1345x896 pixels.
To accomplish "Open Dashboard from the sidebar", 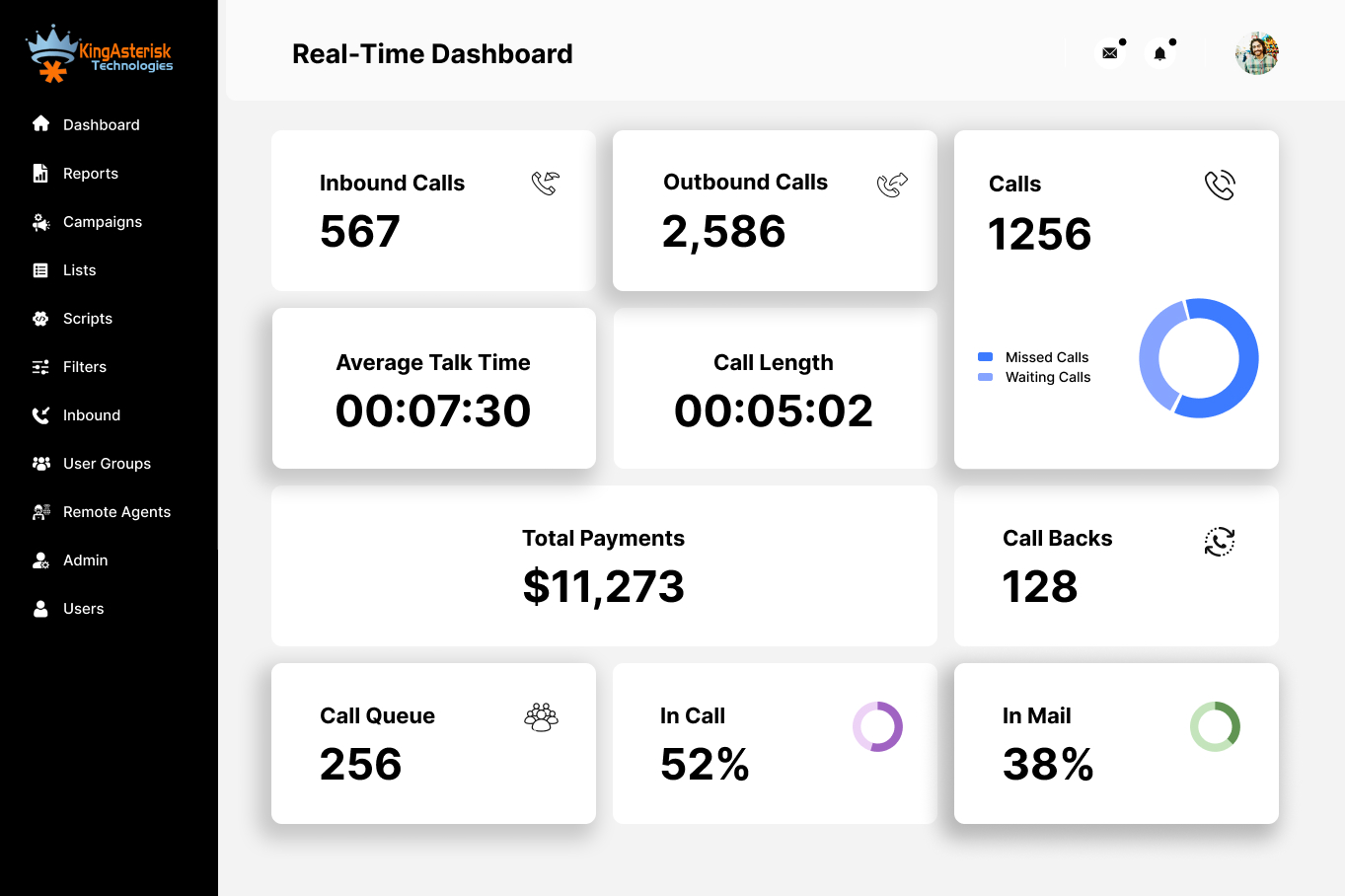I will (x=101, y=124).
